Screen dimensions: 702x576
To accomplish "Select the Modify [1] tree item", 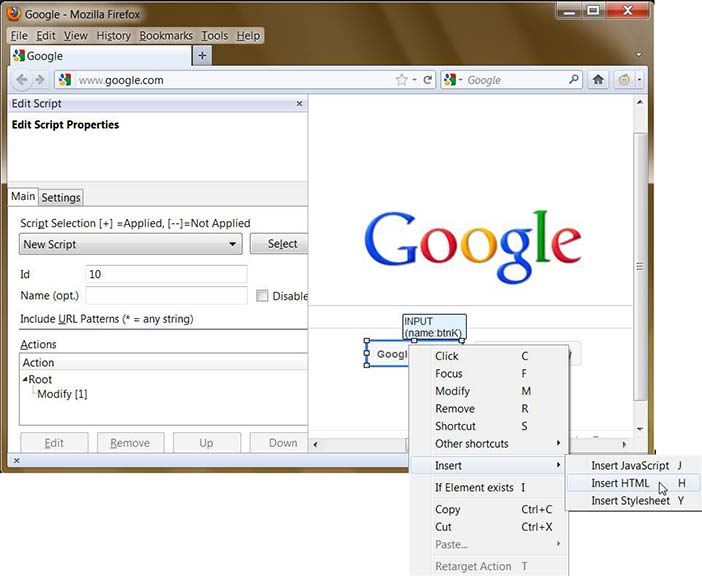I will click(62, 394).
